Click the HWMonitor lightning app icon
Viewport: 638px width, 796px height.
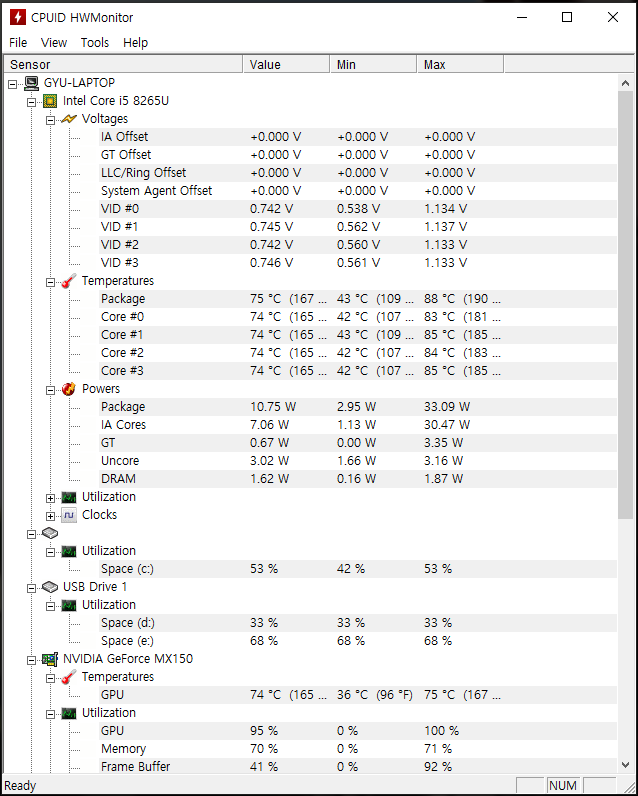point(17,17)
